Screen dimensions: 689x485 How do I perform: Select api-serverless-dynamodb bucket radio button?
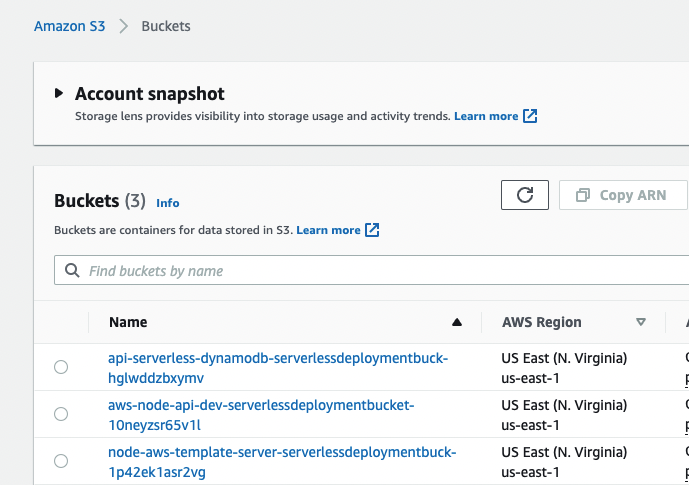click(x=61, y=367)
